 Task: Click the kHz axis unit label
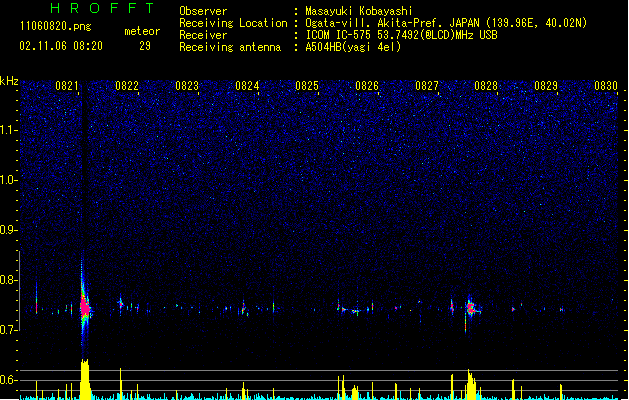coord(9,81)
